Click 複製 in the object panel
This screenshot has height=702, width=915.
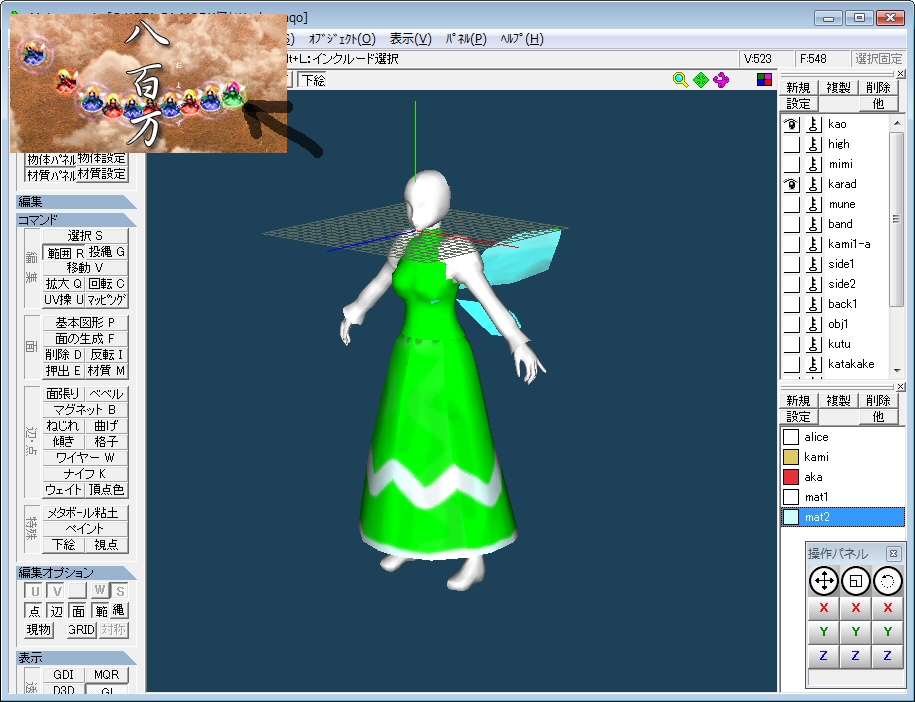coord(838,88)
